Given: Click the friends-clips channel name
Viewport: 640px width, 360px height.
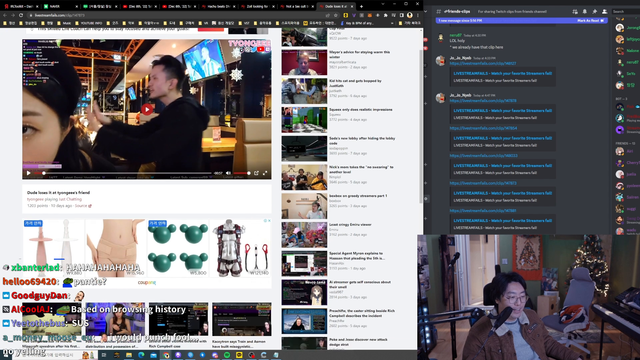Looking at the screenshot, I should (x=457, y=11).
